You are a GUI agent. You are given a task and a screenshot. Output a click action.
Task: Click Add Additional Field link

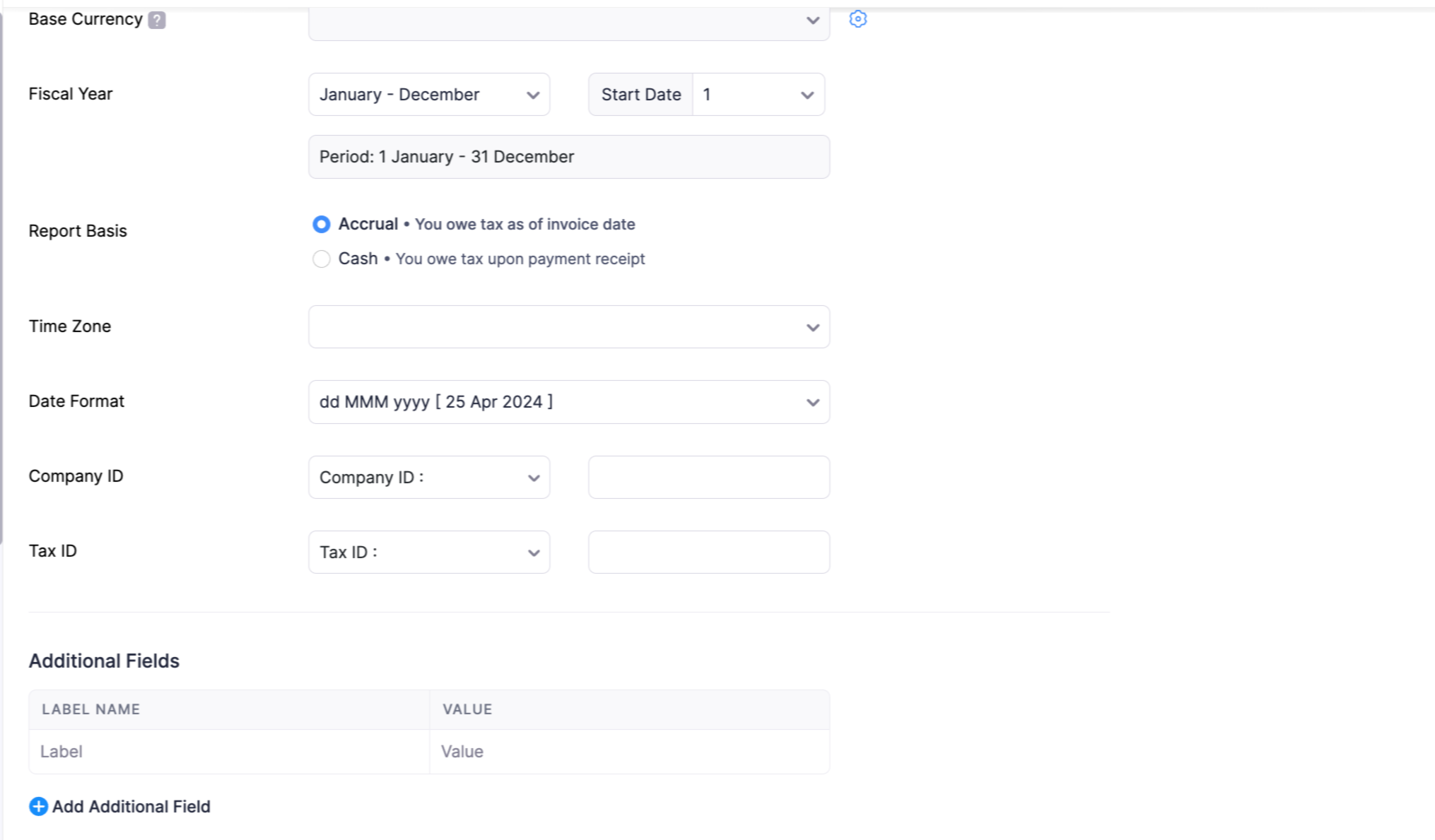coord(131,807)
